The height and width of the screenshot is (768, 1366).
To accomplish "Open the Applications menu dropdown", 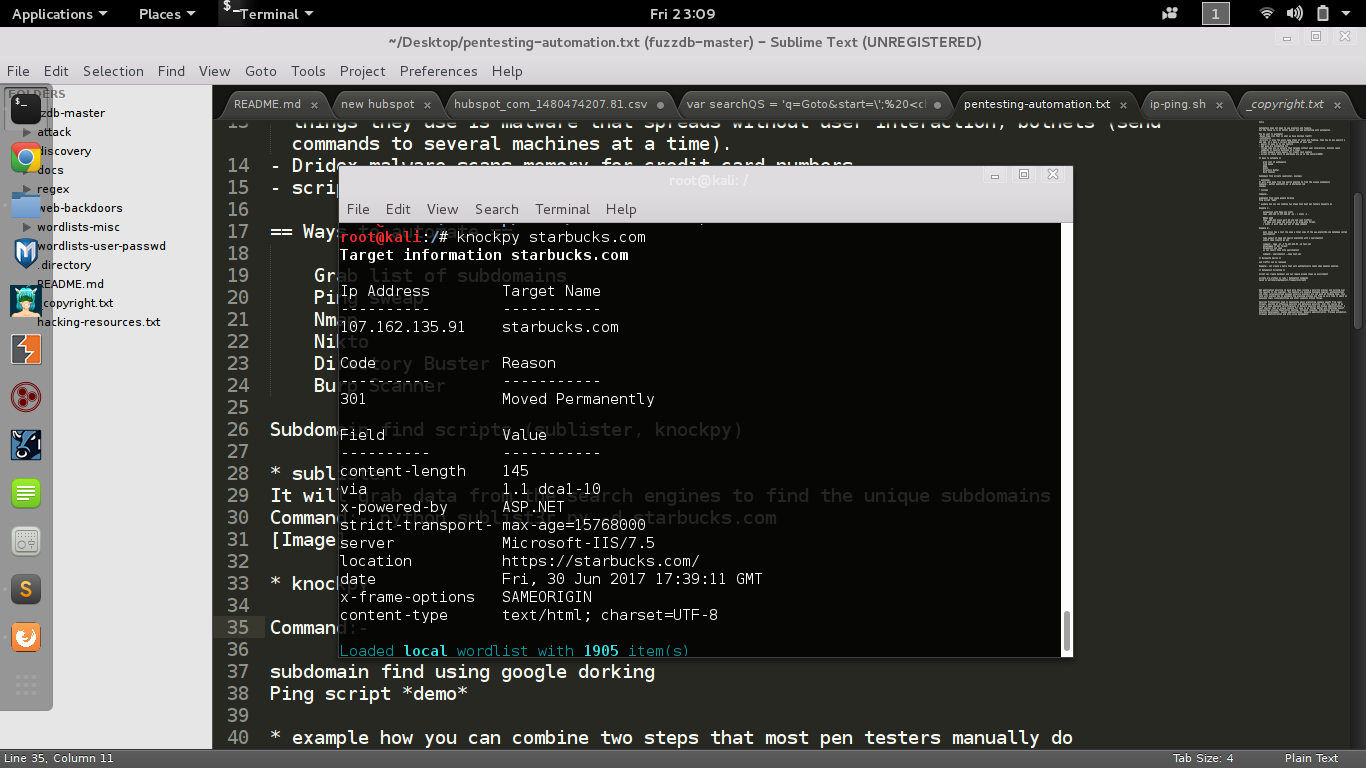I will pyautogui.click(x=59, y=14).
